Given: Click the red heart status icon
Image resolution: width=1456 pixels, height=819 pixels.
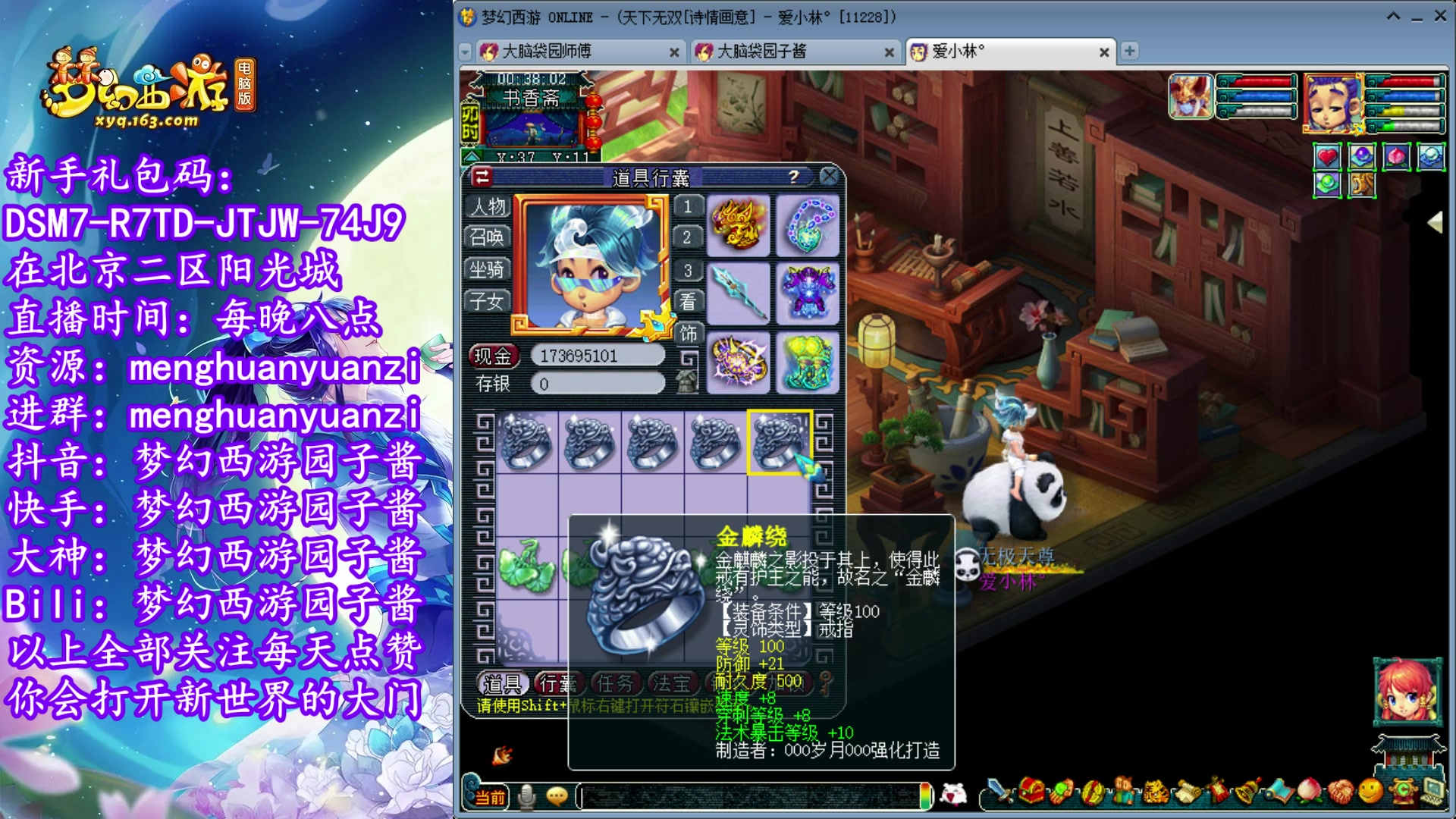Looking at the screenshot, I should click(x=1327, y=157).
